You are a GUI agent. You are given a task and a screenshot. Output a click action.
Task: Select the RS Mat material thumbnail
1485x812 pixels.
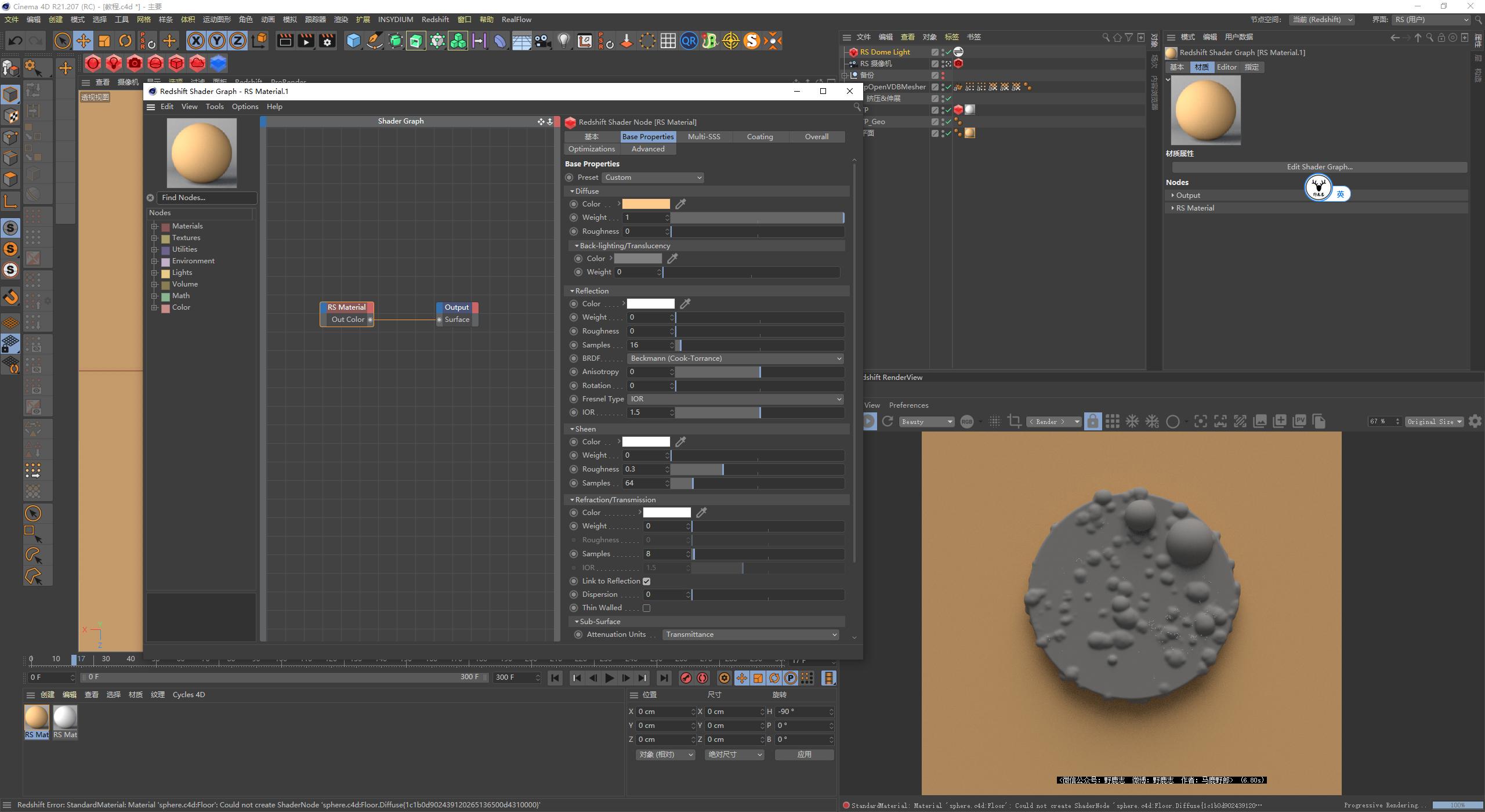pyautogui.click(x=36, y=718)
